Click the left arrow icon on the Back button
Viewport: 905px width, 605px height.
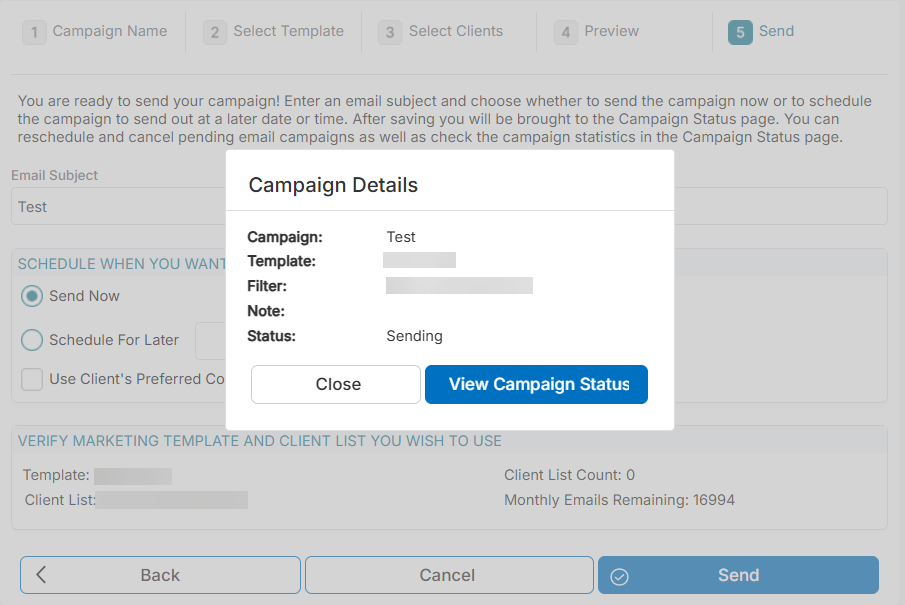click(x=41, y=575)
